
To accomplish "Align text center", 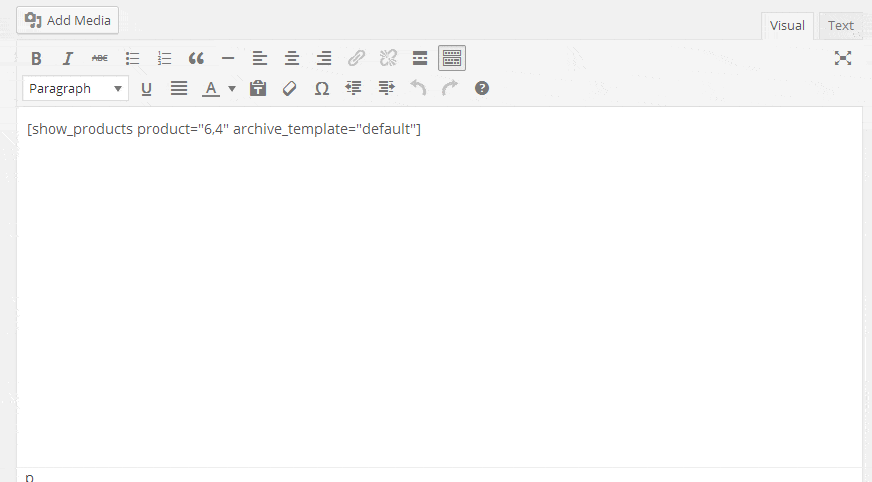I will [292, 58].
